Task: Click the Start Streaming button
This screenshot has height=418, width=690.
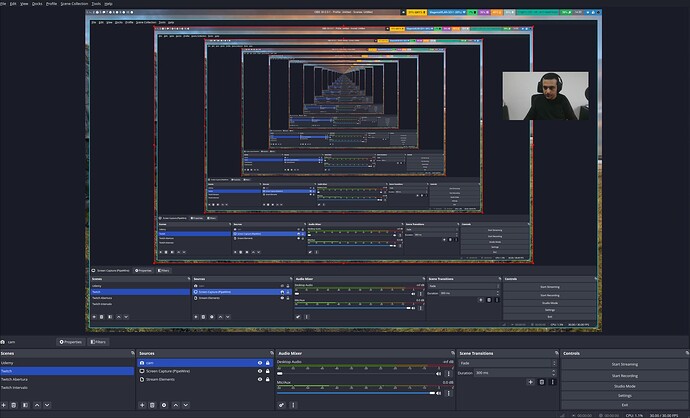Action: coord(625,364)
